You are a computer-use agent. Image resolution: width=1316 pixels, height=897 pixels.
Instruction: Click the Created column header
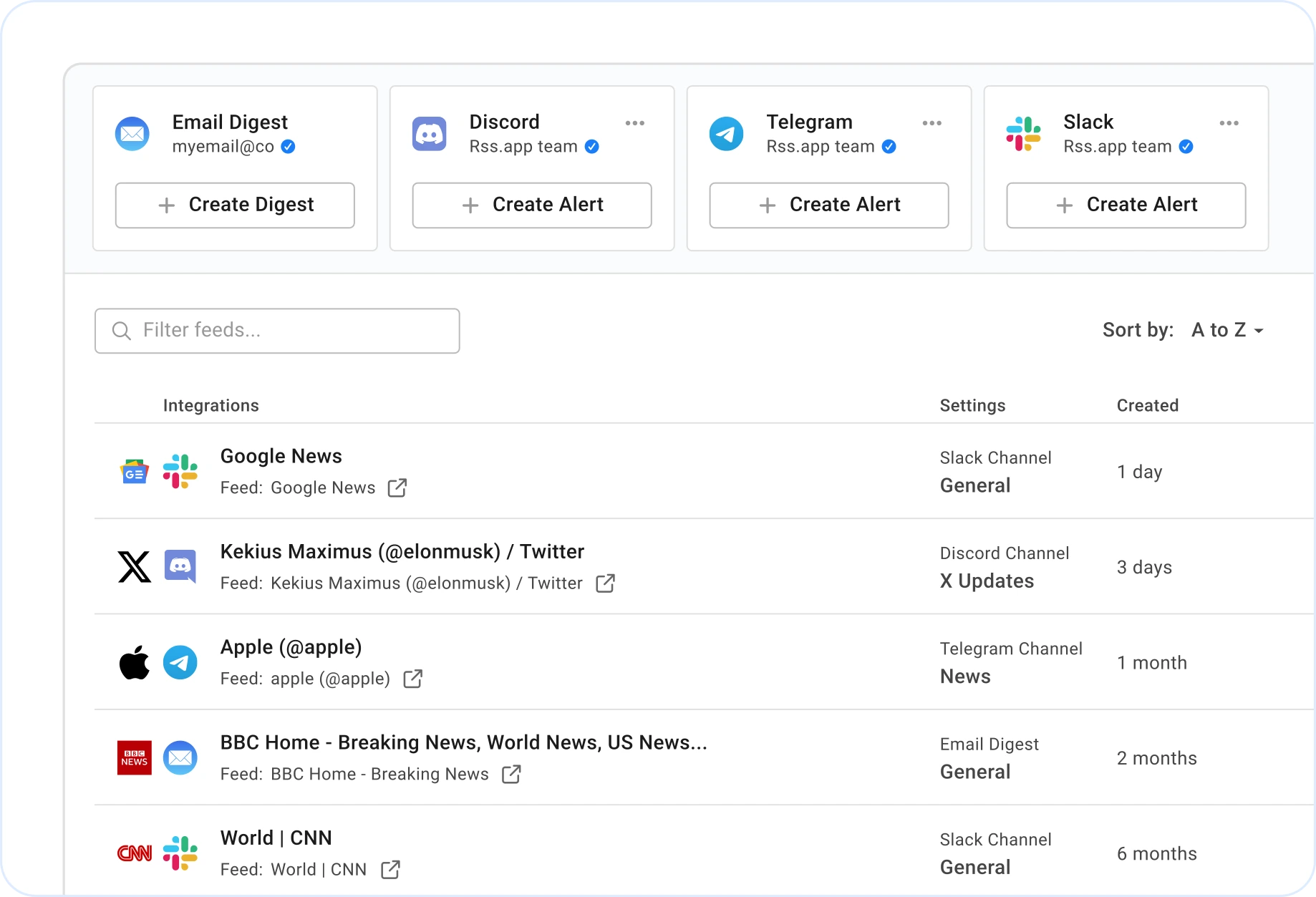click(x=1148, y=406)
